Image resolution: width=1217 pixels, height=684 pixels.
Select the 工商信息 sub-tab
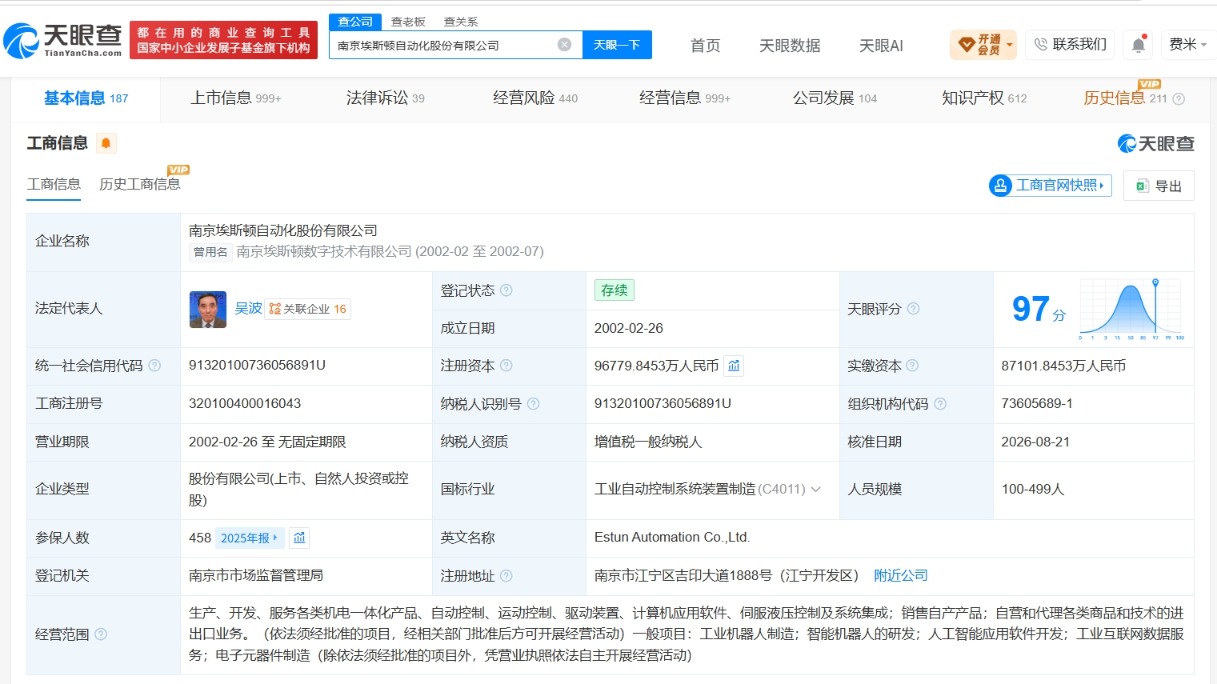[x=54, y=184]
